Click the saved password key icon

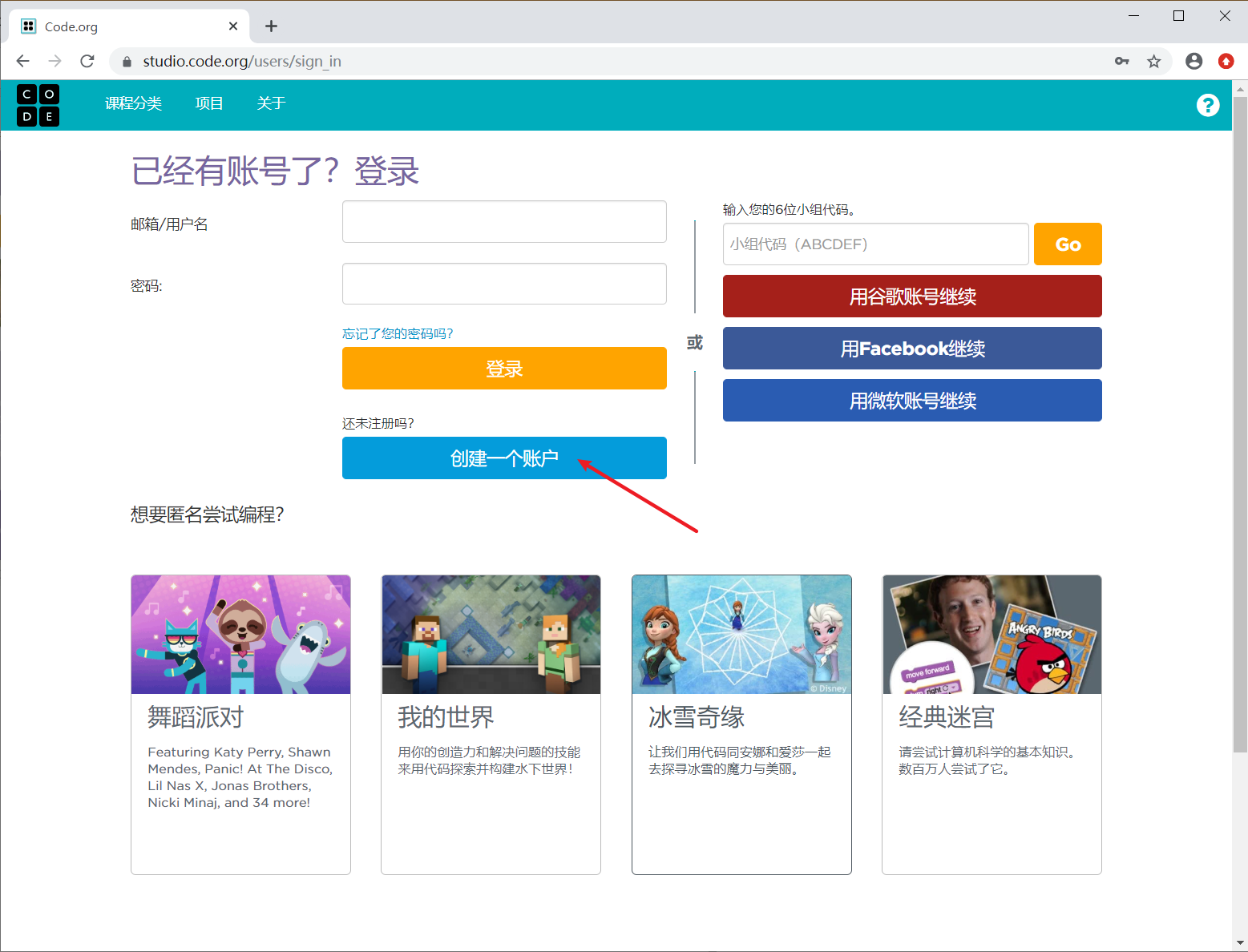(x=1122, y=61)
